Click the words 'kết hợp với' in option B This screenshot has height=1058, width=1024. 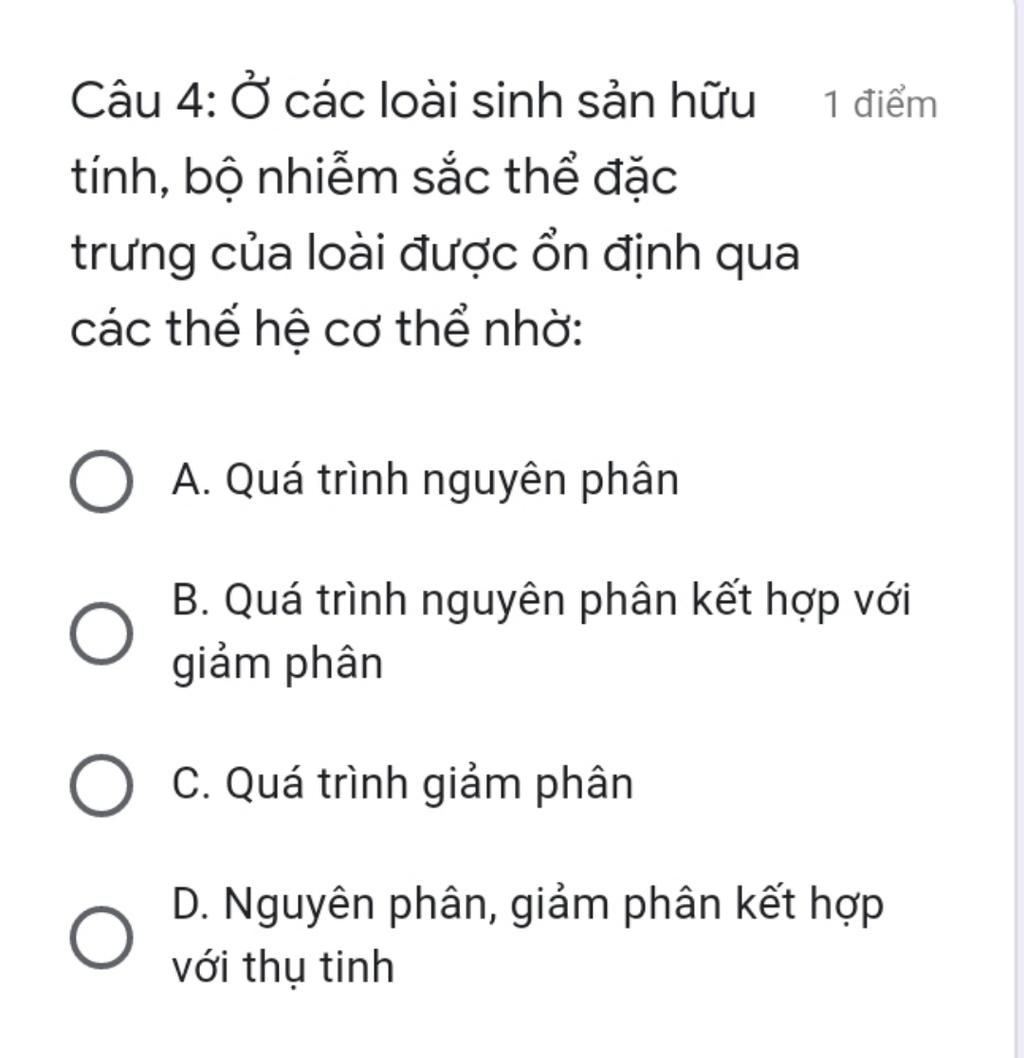point(801,600)
